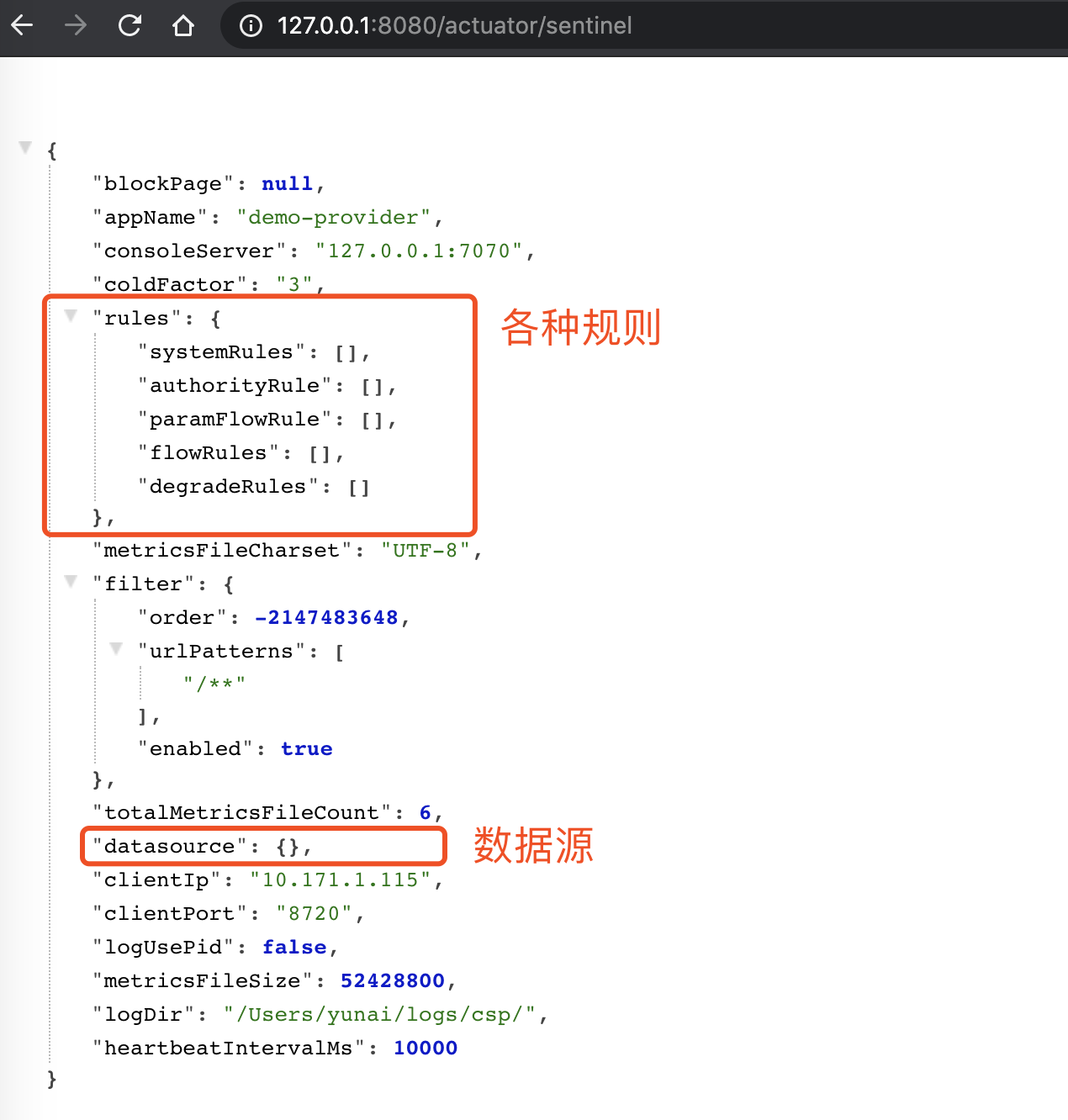Collapse the root JSON object
Screen dimensions: 1068x1120
tap(24, 146)
